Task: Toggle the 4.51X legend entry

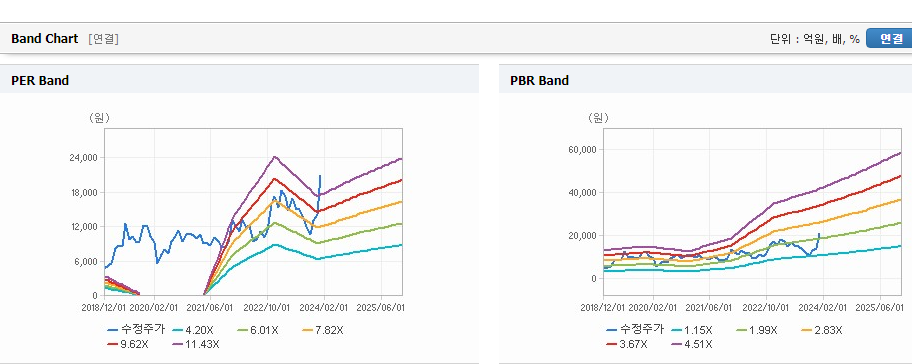Action: [x=692, y=344]
